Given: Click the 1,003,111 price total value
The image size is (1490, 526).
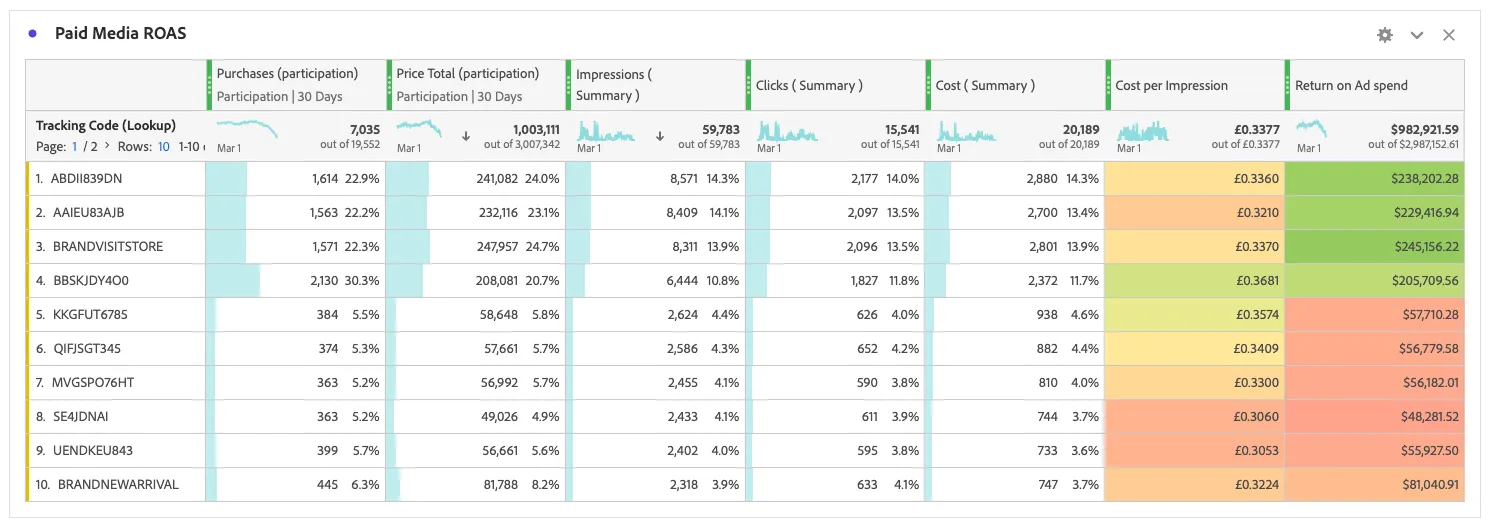Looking at the screenshot, I should coord(536,129).
